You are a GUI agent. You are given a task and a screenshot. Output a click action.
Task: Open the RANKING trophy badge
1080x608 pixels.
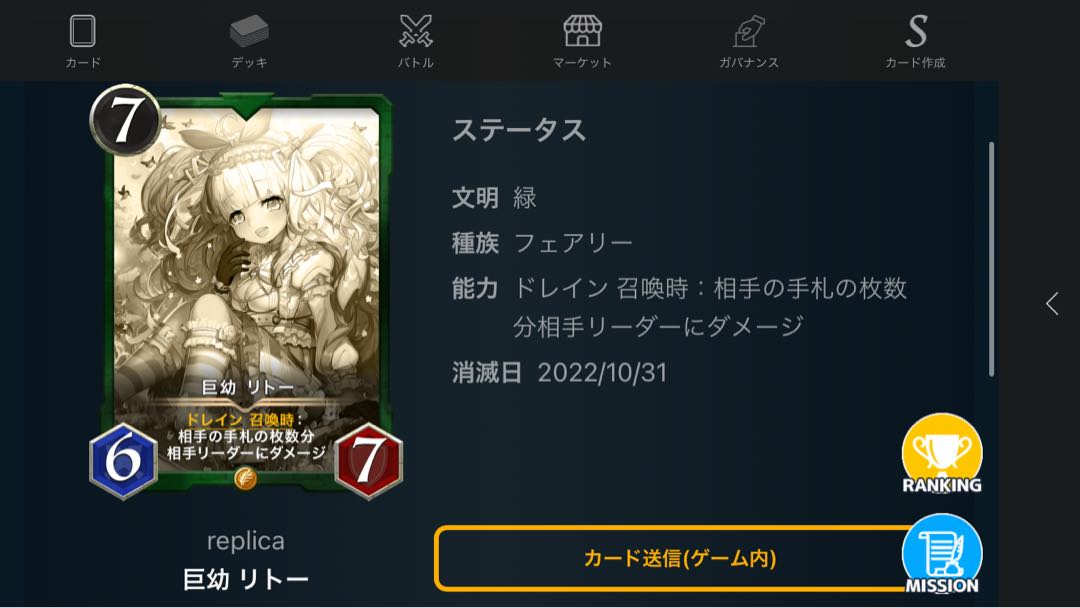tap(942, 454)
